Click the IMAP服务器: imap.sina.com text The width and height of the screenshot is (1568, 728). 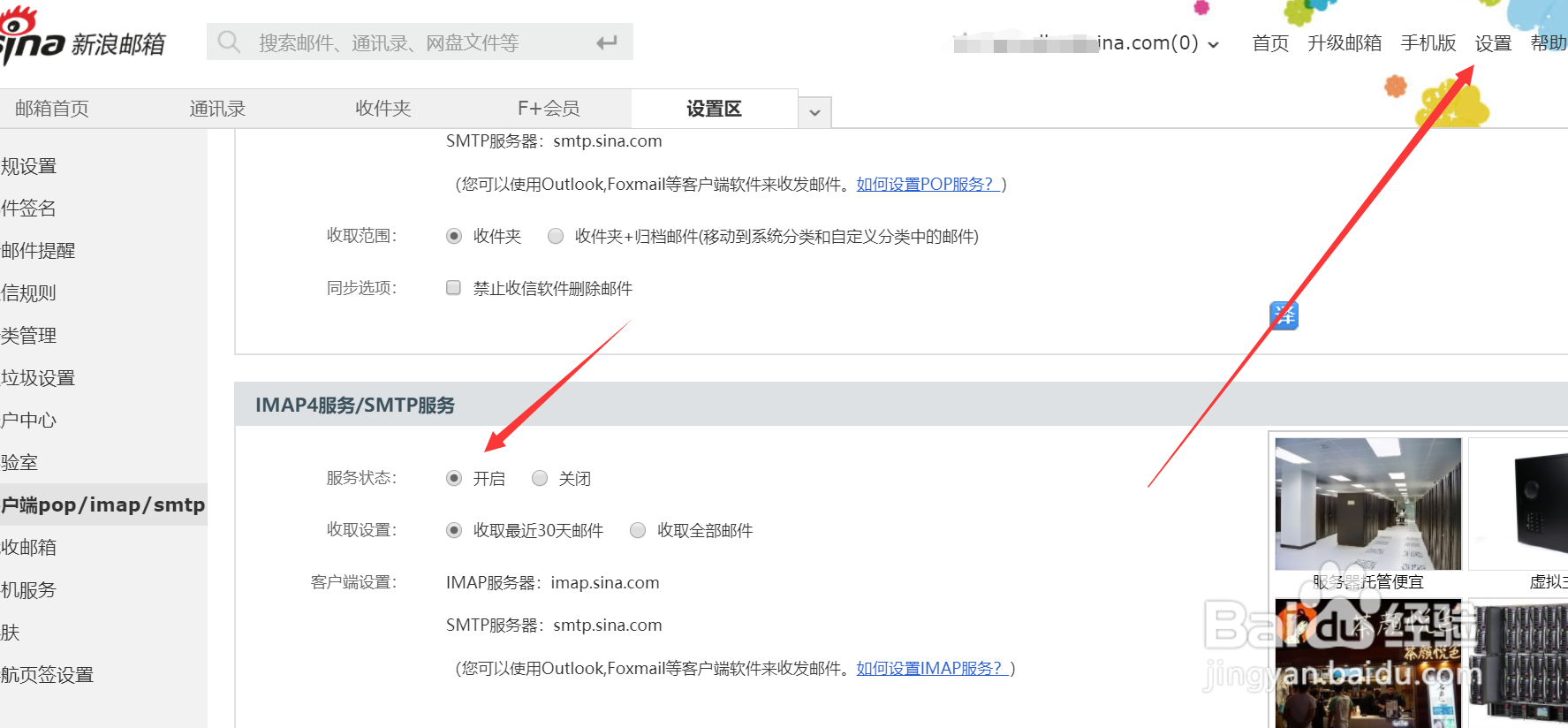553,582
